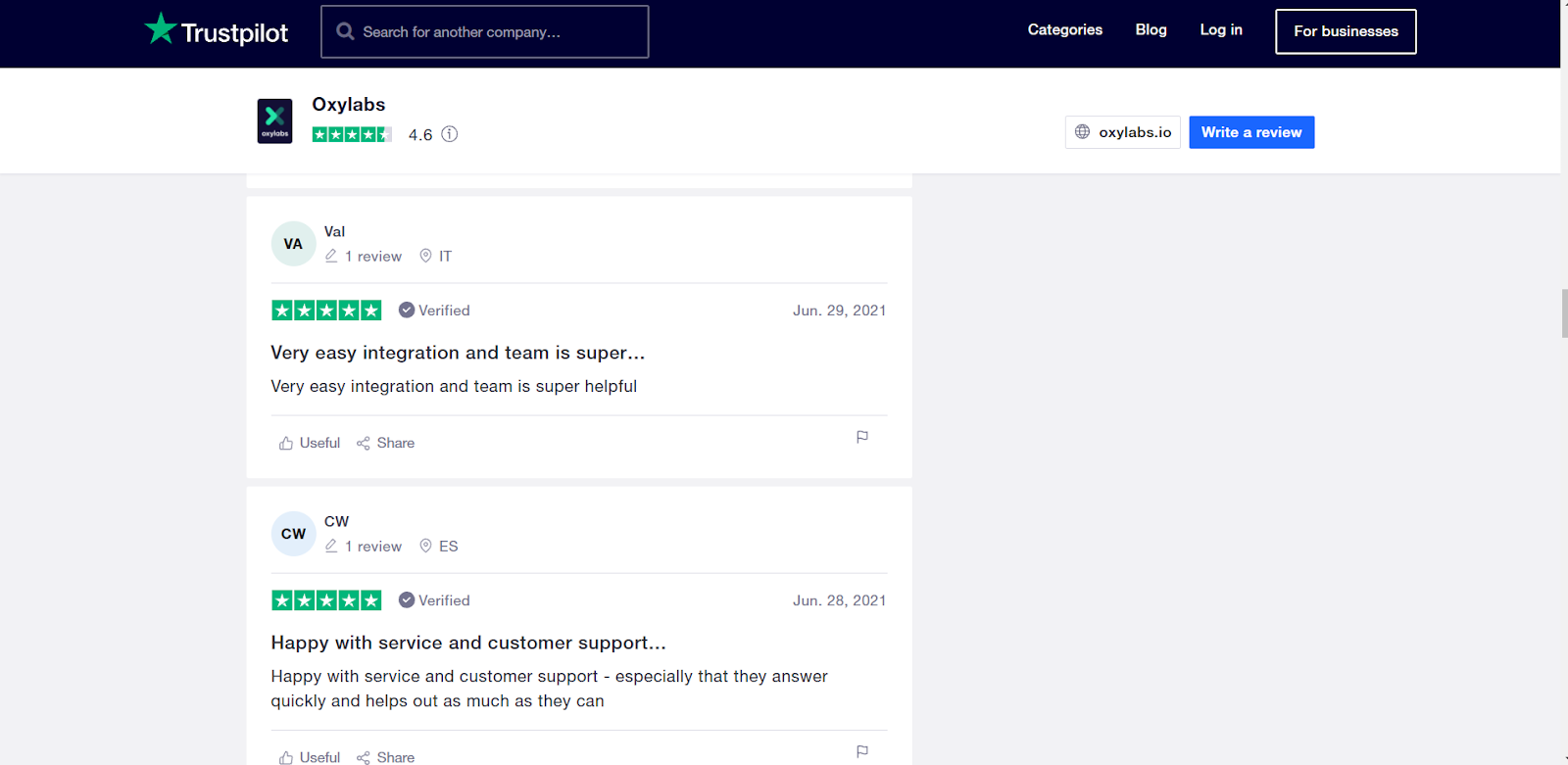Click the five-star rating on Val's review
Screen dimensions: 1568x765
point(326,311)
